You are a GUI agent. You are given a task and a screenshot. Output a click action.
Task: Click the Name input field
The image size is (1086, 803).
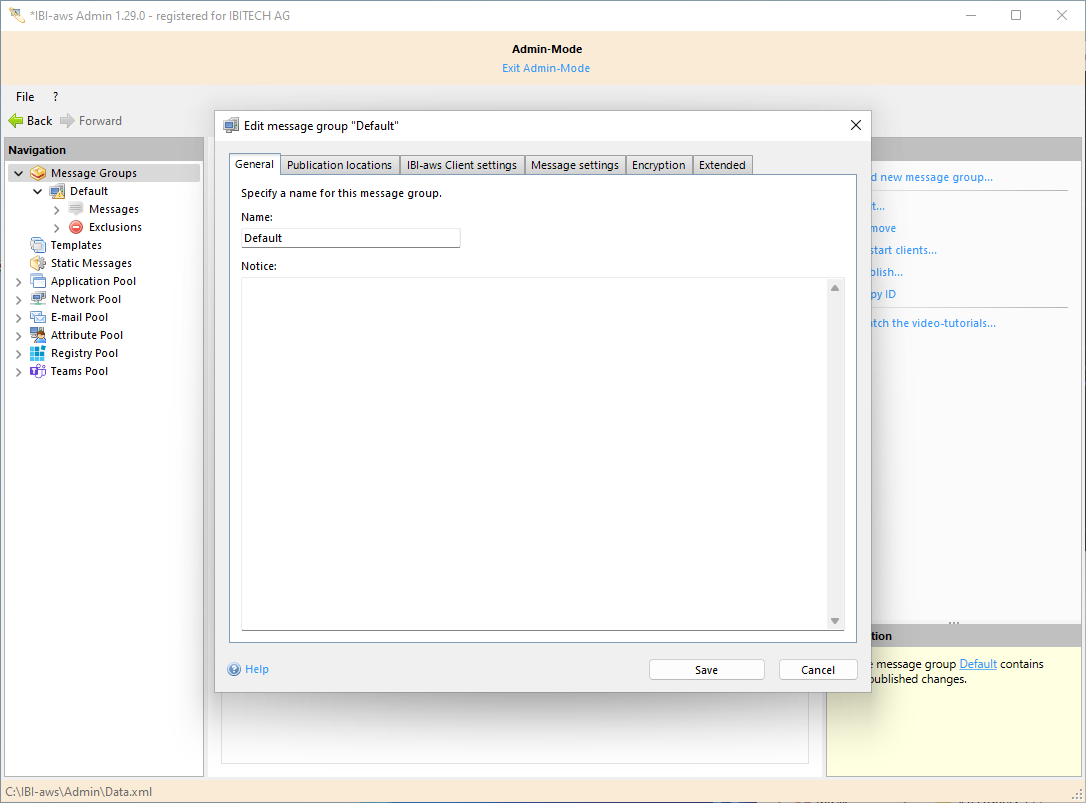point(350,238)
